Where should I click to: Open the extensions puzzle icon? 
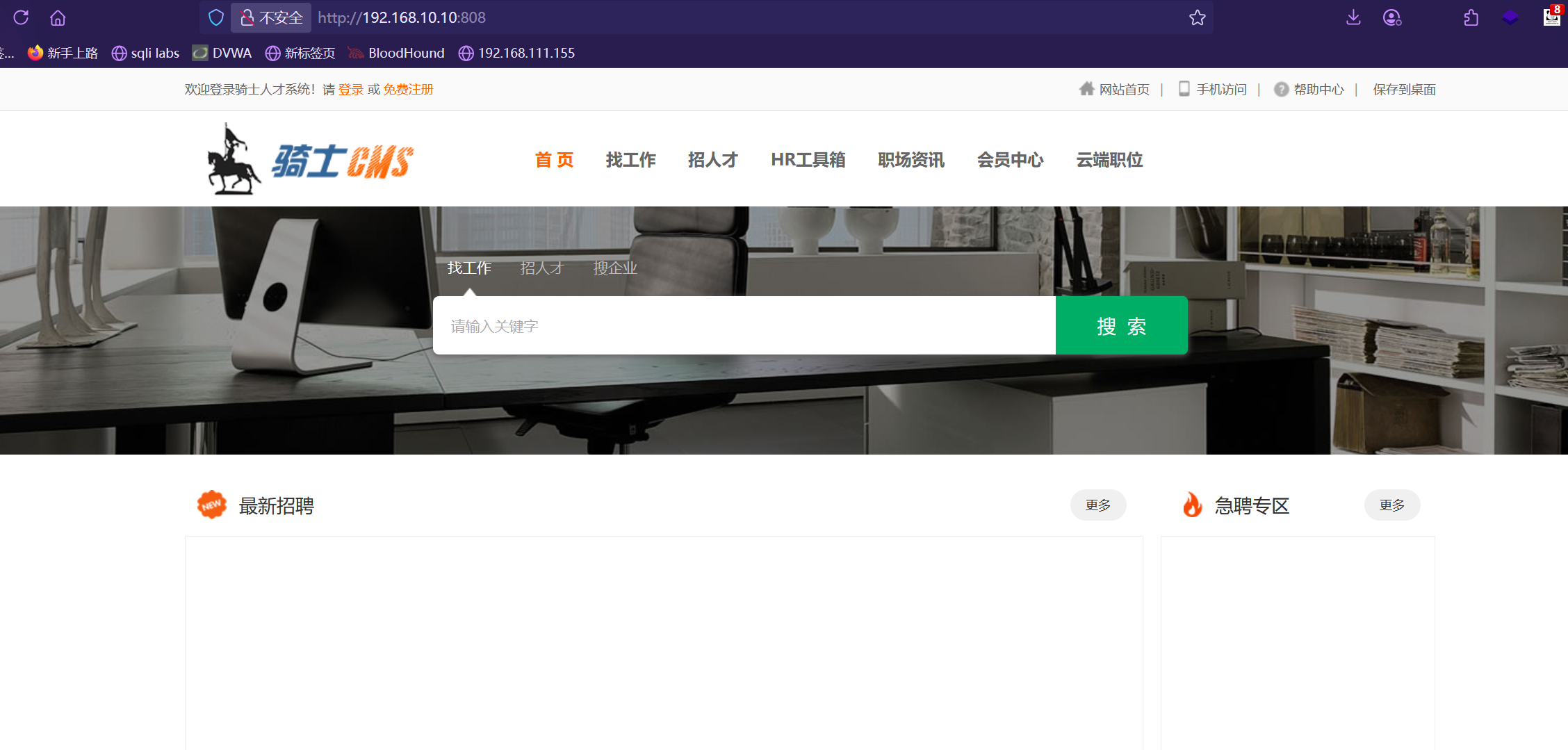1471,17
